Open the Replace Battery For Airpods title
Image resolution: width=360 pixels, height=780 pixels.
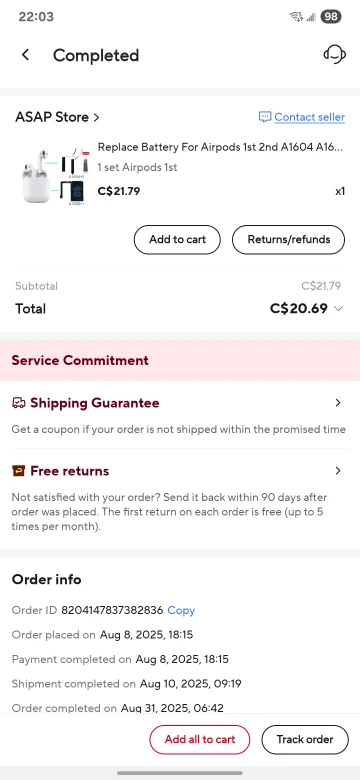pos(220,147)
